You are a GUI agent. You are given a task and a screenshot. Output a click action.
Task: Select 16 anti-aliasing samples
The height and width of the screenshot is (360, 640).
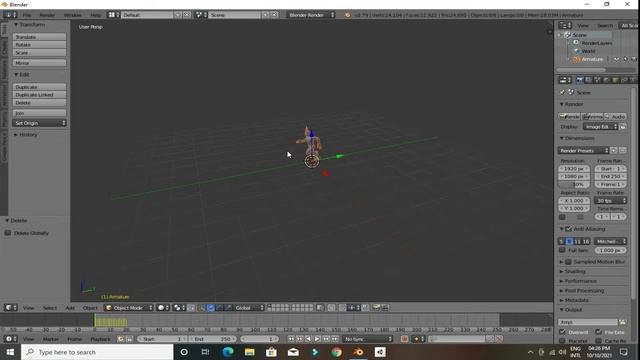tap(585, 241)
